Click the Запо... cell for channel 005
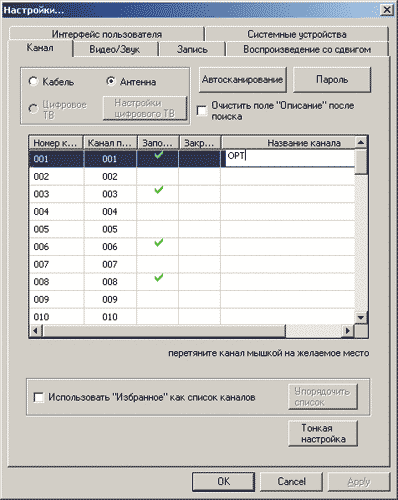The height and width of the screenshot is (500, 398). [158, 229]
